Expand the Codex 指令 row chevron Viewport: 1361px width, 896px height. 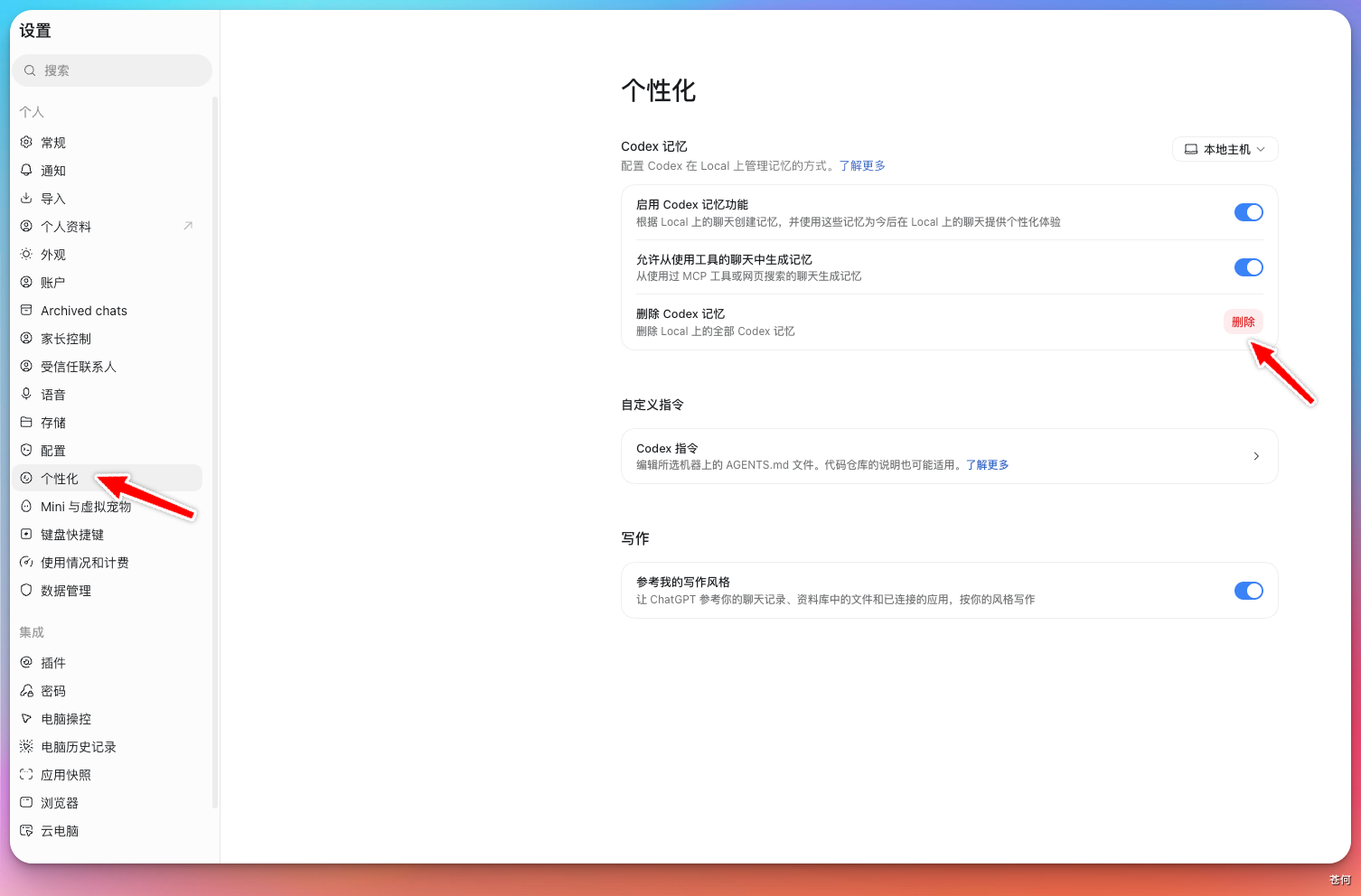coord(1256,456)
